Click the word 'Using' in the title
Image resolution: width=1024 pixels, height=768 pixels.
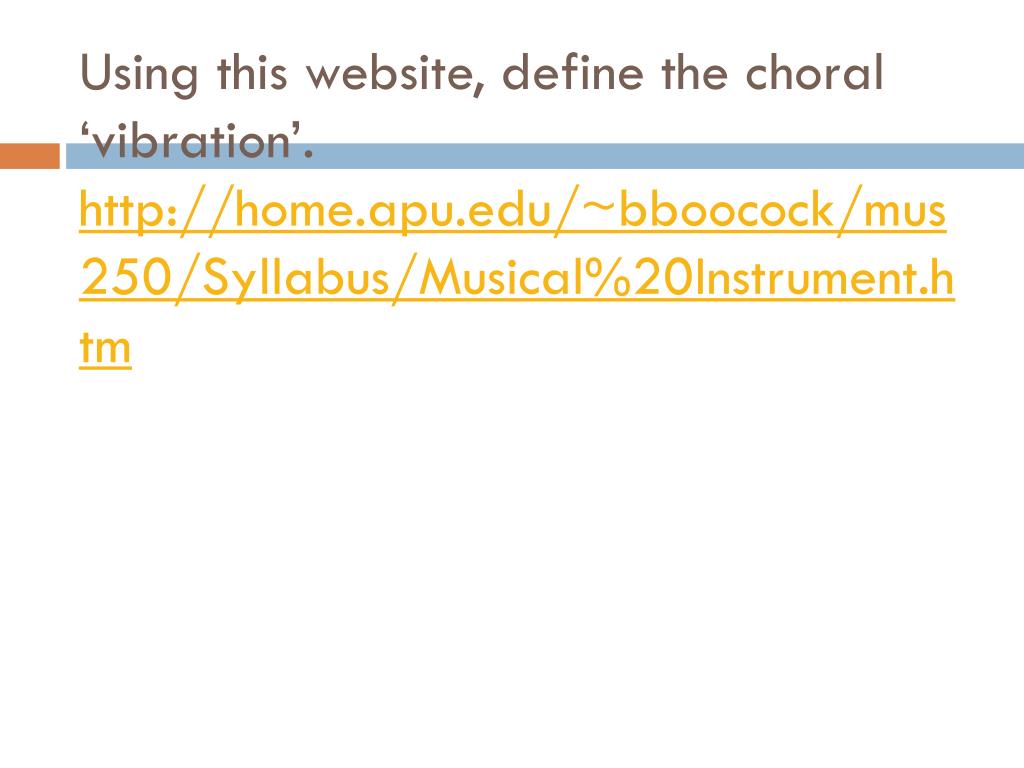point(138,75)
